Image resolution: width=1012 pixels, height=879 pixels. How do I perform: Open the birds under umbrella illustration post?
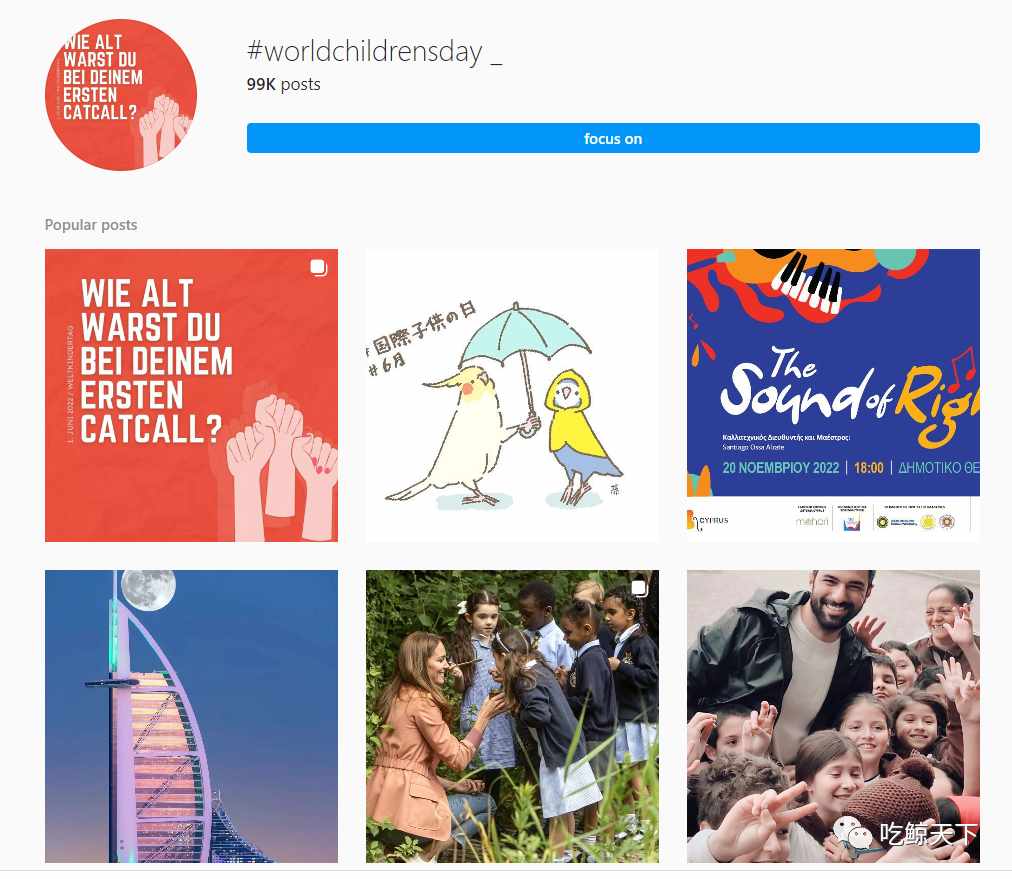coord(512,395)
